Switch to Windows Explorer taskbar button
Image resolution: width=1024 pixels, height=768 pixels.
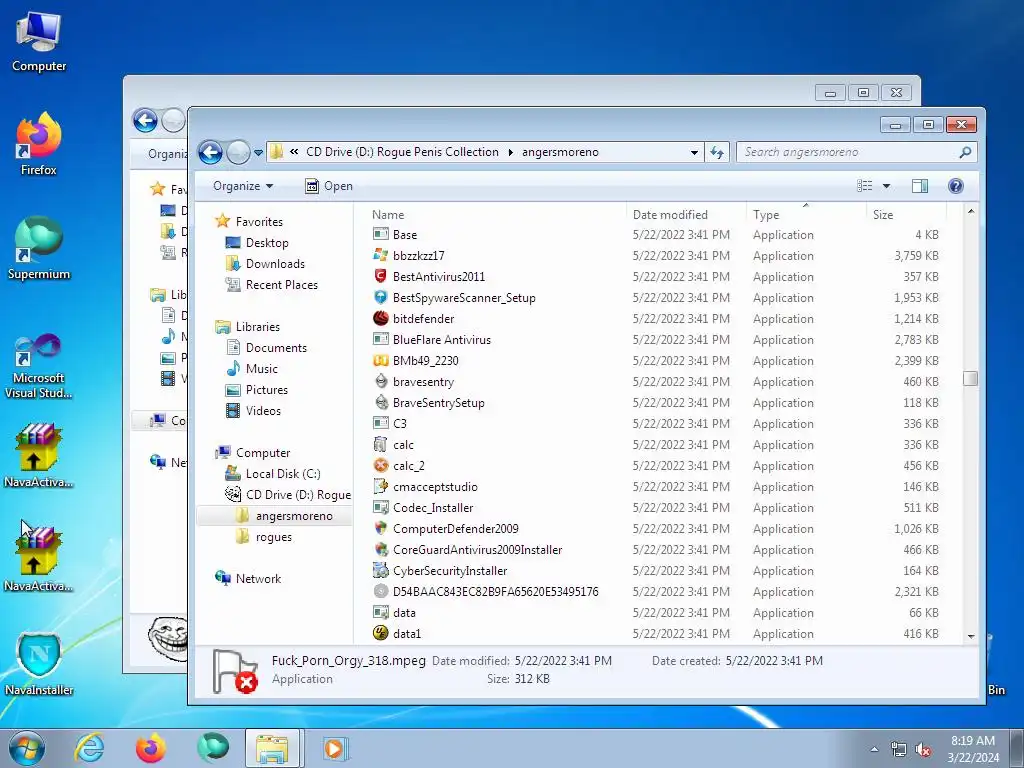[273, 748]
